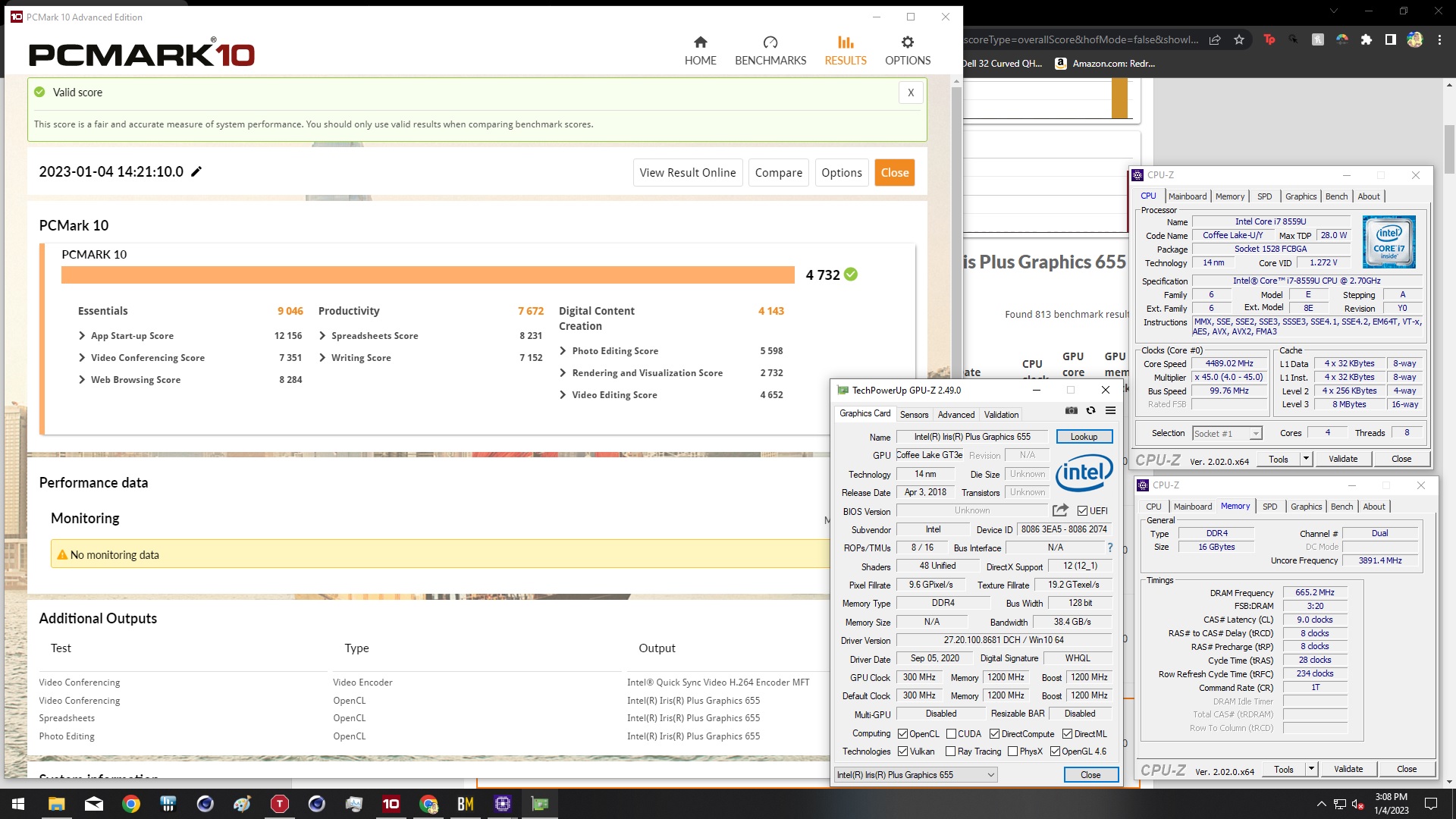The image size is (1456, 819).
Task: Expand Web Browsing Score row
Action: [x=82, y=379]
